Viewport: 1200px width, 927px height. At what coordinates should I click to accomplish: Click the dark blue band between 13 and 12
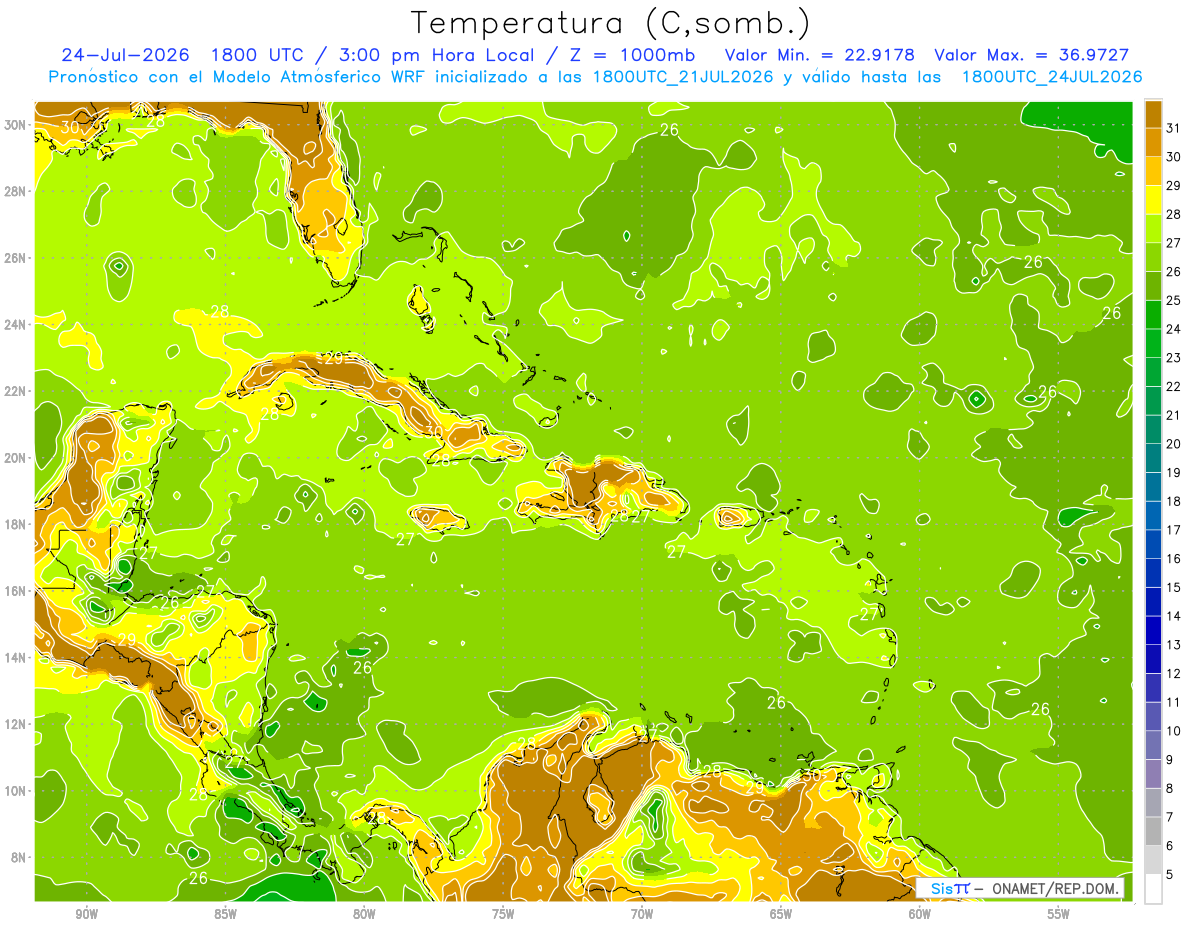click(x=1153, y=658)
